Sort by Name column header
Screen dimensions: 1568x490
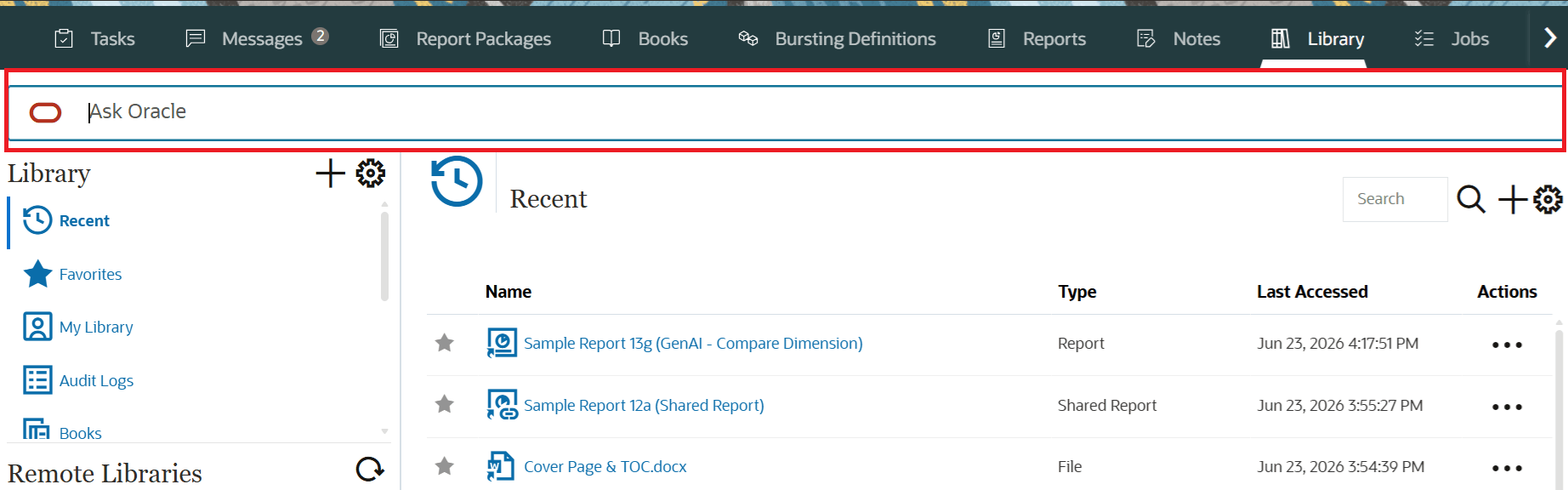[x=508, y=292]
